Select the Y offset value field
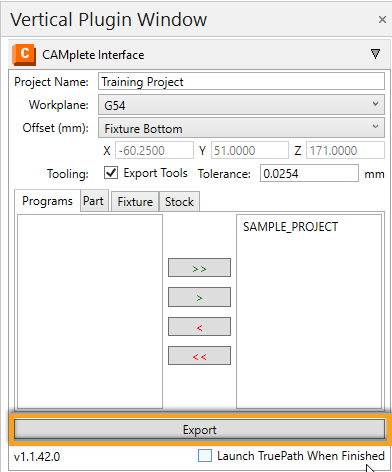392x472 pixels. click(x=250, y=151)
